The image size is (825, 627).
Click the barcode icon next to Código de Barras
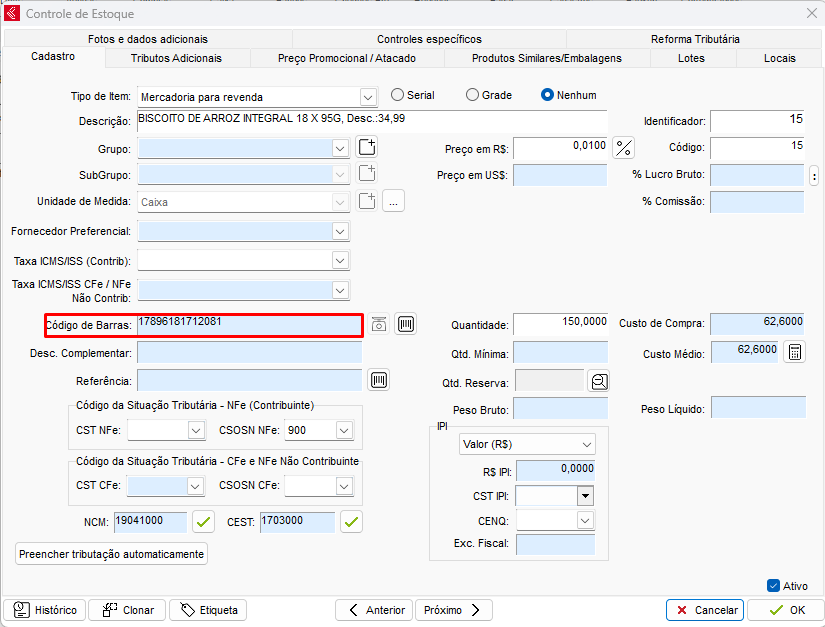(x=405, y=324)
